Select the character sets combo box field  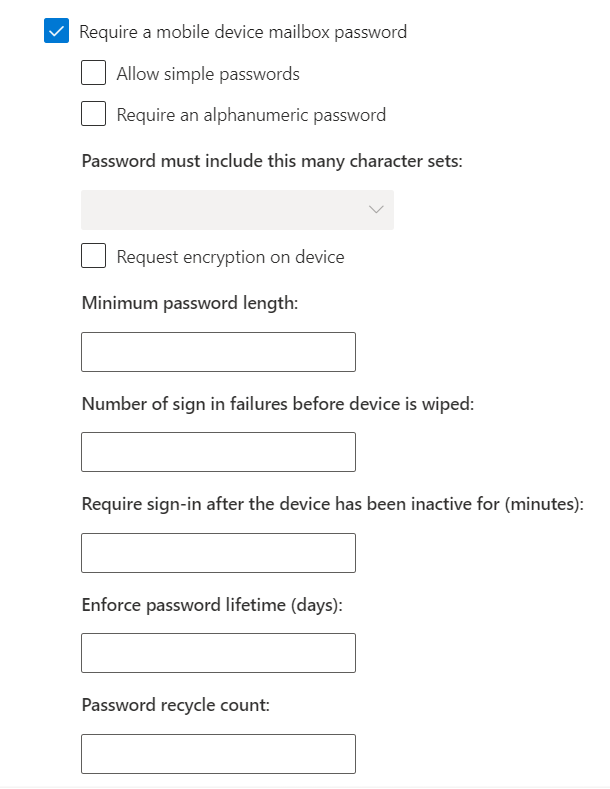238,210
